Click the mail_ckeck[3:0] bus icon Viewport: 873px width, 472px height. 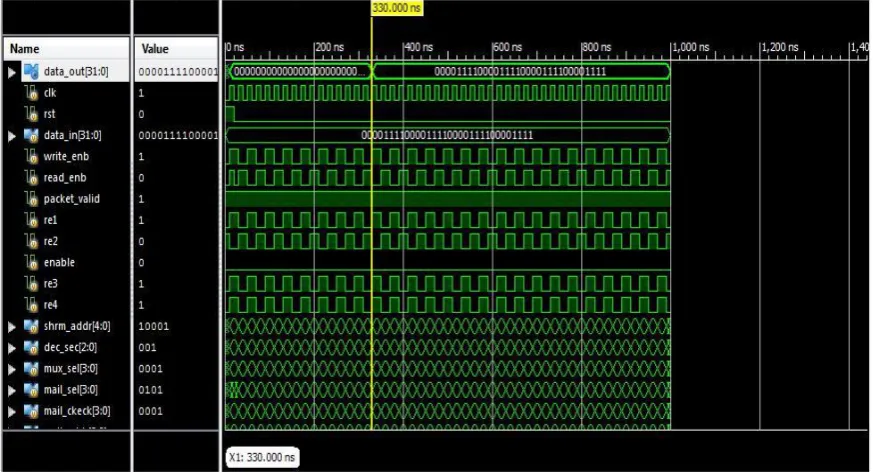pyautogui.click(x=31, y=411)
